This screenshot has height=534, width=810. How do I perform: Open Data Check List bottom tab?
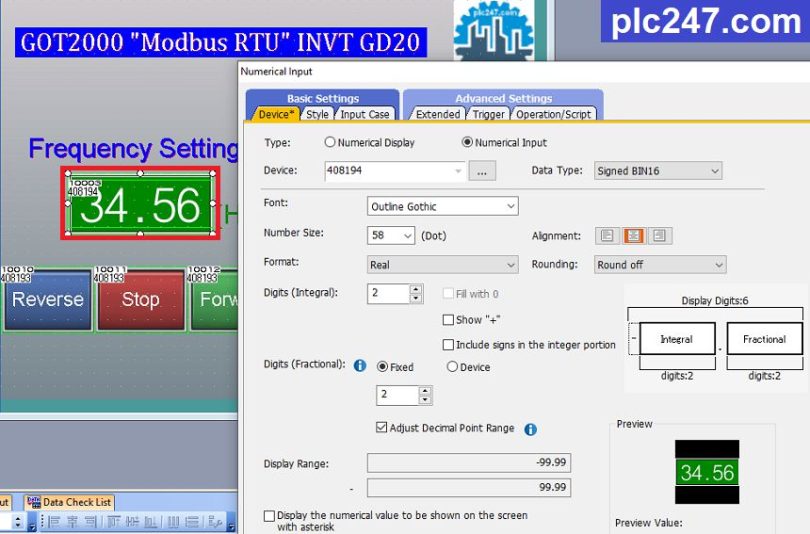pos(69,502)
